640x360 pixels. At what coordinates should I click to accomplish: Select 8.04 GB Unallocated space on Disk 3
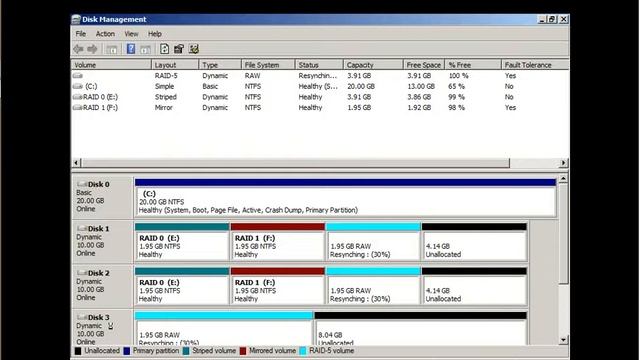(x=421, y=329)
